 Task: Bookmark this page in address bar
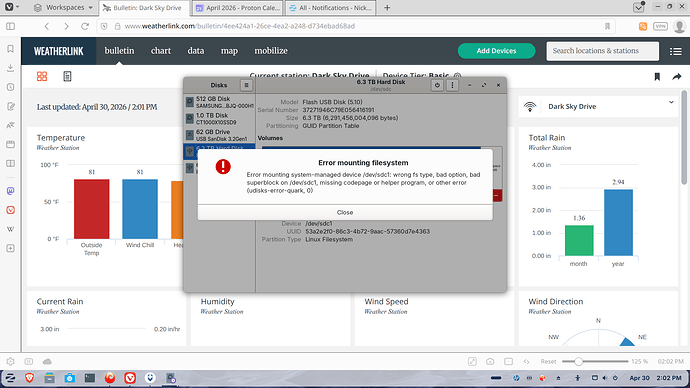(607, 26)
